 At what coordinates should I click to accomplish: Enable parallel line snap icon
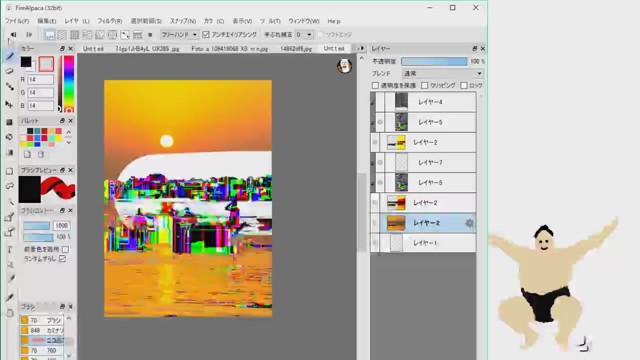pyautogui.click(x=62, y=35)
